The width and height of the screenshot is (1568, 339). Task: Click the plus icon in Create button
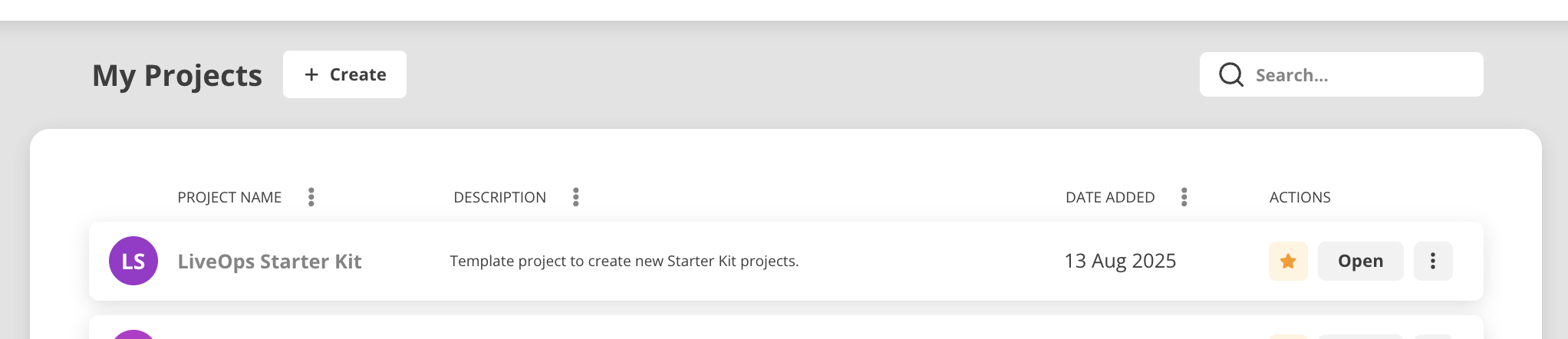pos(311,74)
